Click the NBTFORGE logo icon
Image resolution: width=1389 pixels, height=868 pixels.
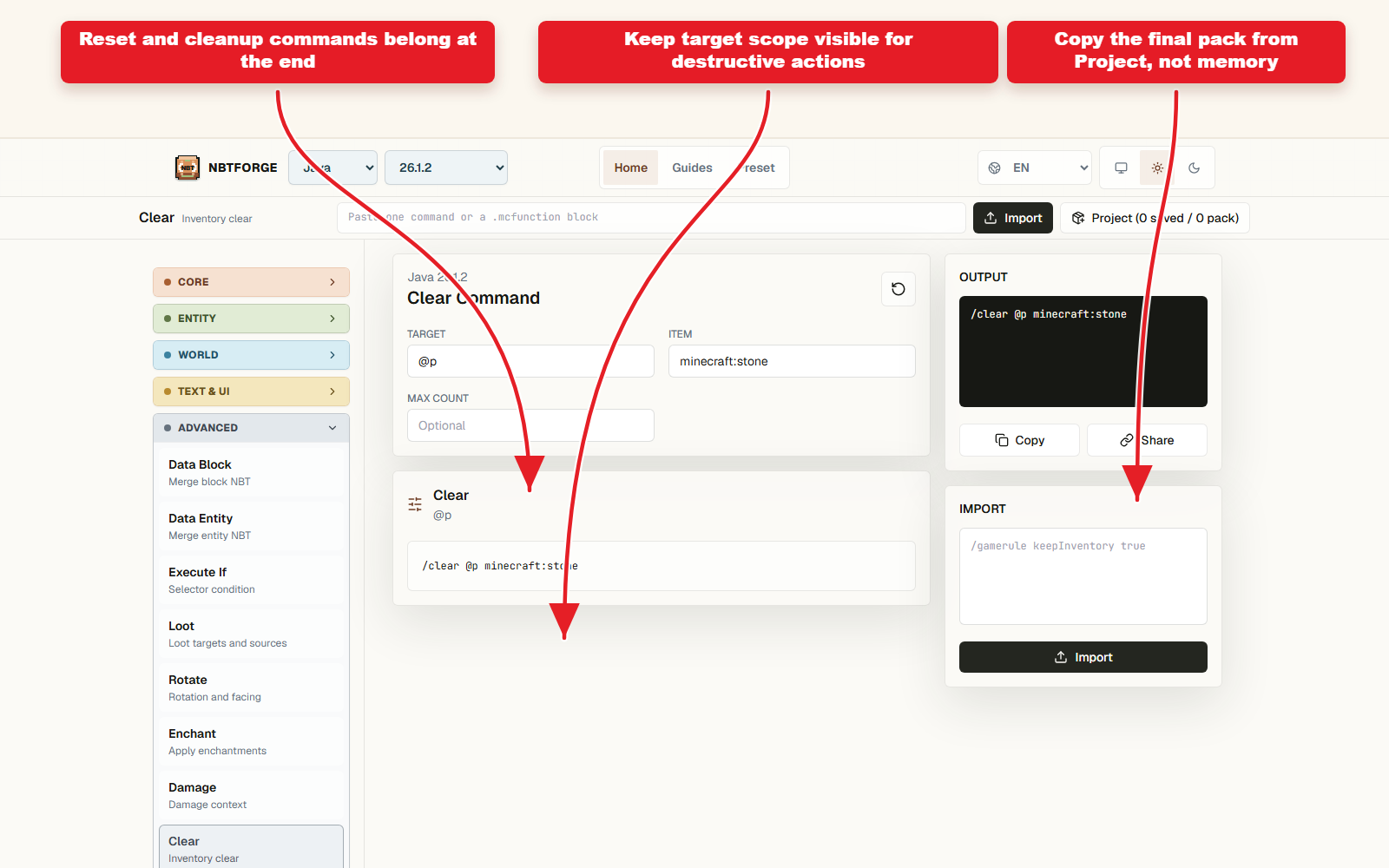coord(188,168)
